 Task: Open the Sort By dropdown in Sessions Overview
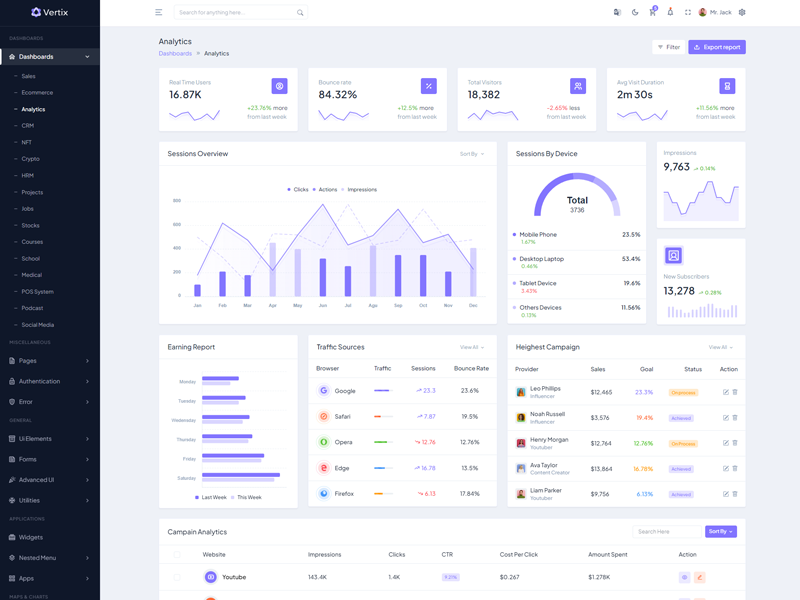tap(471, 154)
